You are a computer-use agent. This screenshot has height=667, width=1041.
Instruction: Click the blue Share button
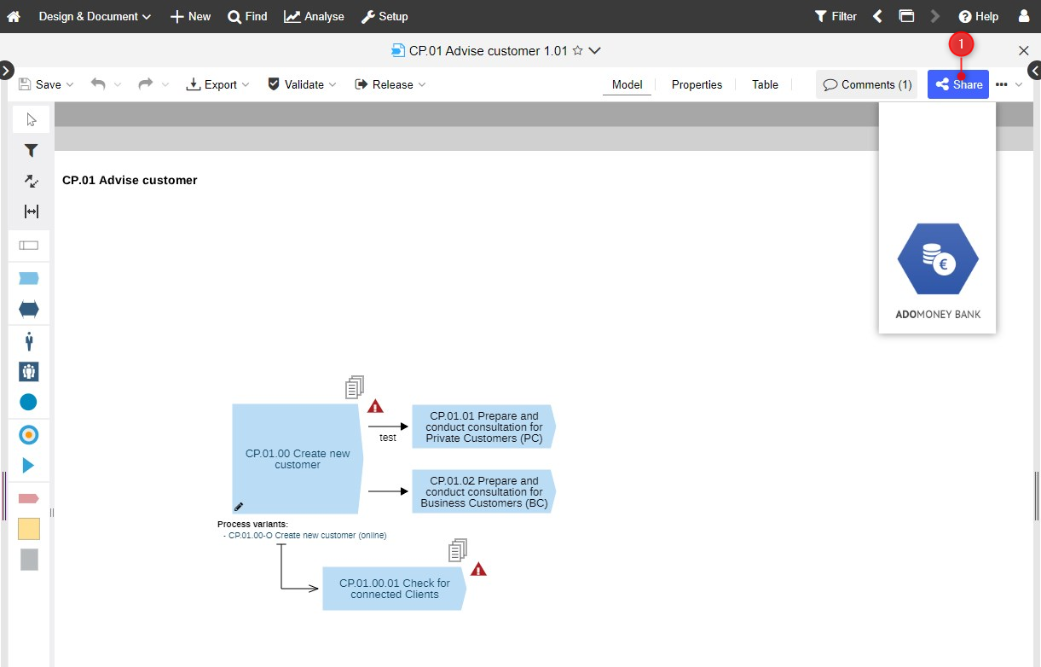coord(958,84)
